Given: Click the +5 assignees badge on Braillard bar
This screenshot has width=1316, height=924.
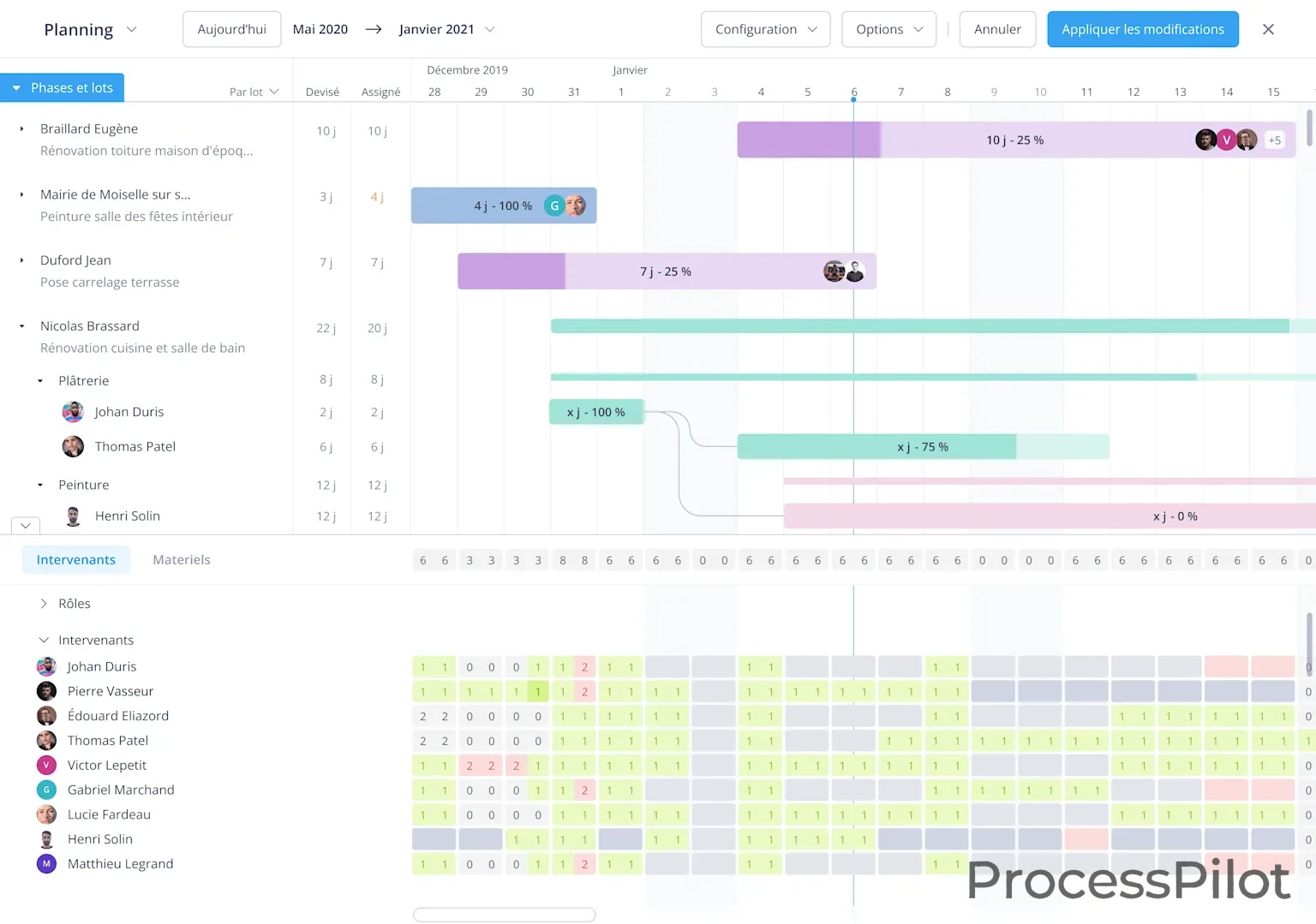Looking at the screenshot, I should click(x=1275, y=140).
